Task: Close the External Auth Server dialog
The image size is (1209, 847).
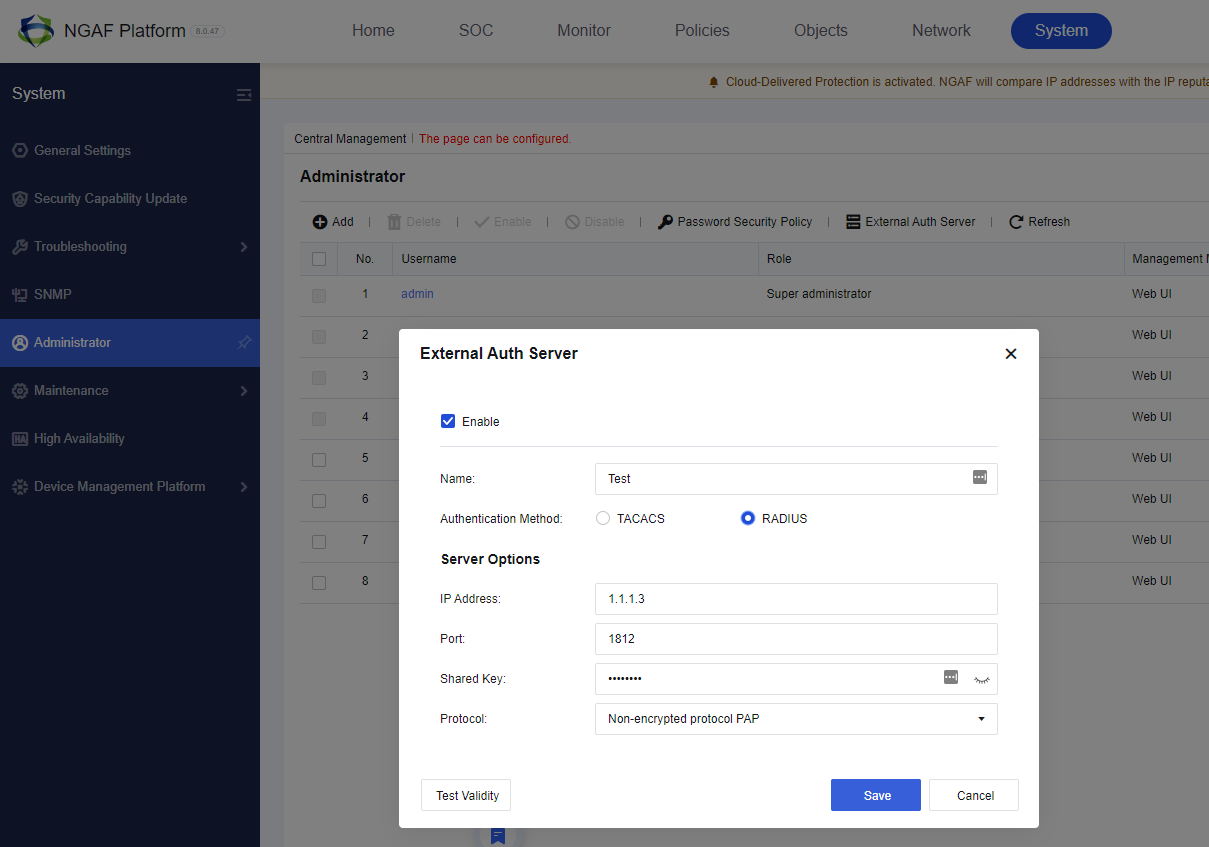Action: coord(1011,354)
